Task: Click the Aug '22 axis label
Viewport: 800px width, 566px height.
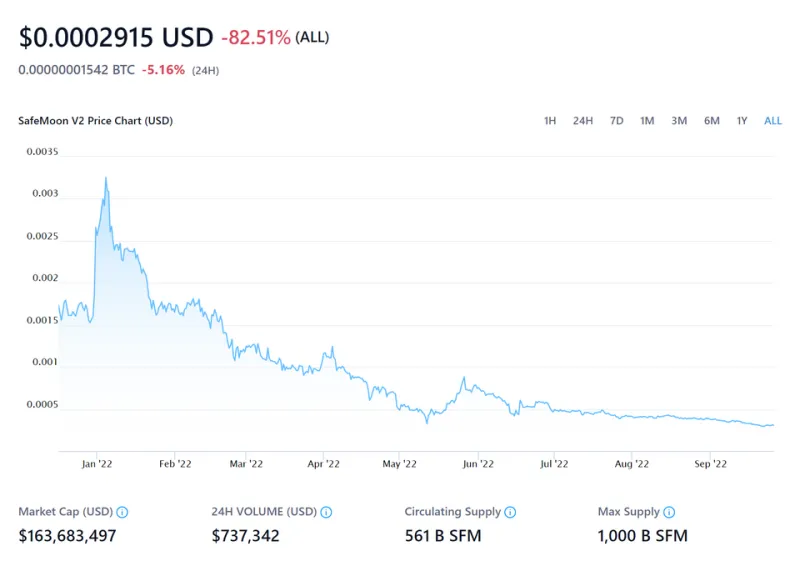Action: coord(632,464)
